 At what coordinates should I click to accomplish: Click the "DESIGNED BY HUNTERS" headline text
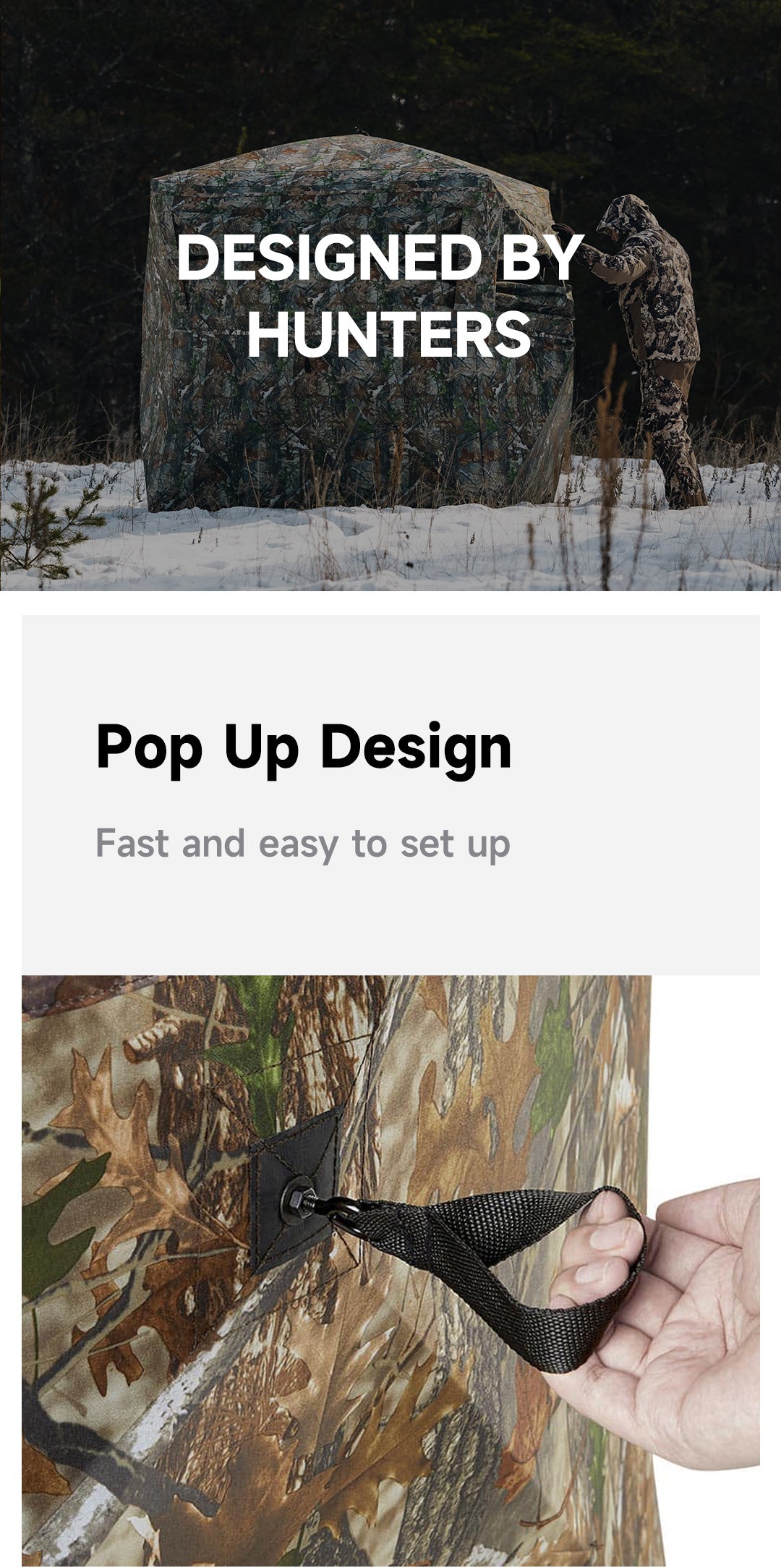coord(380,295)
